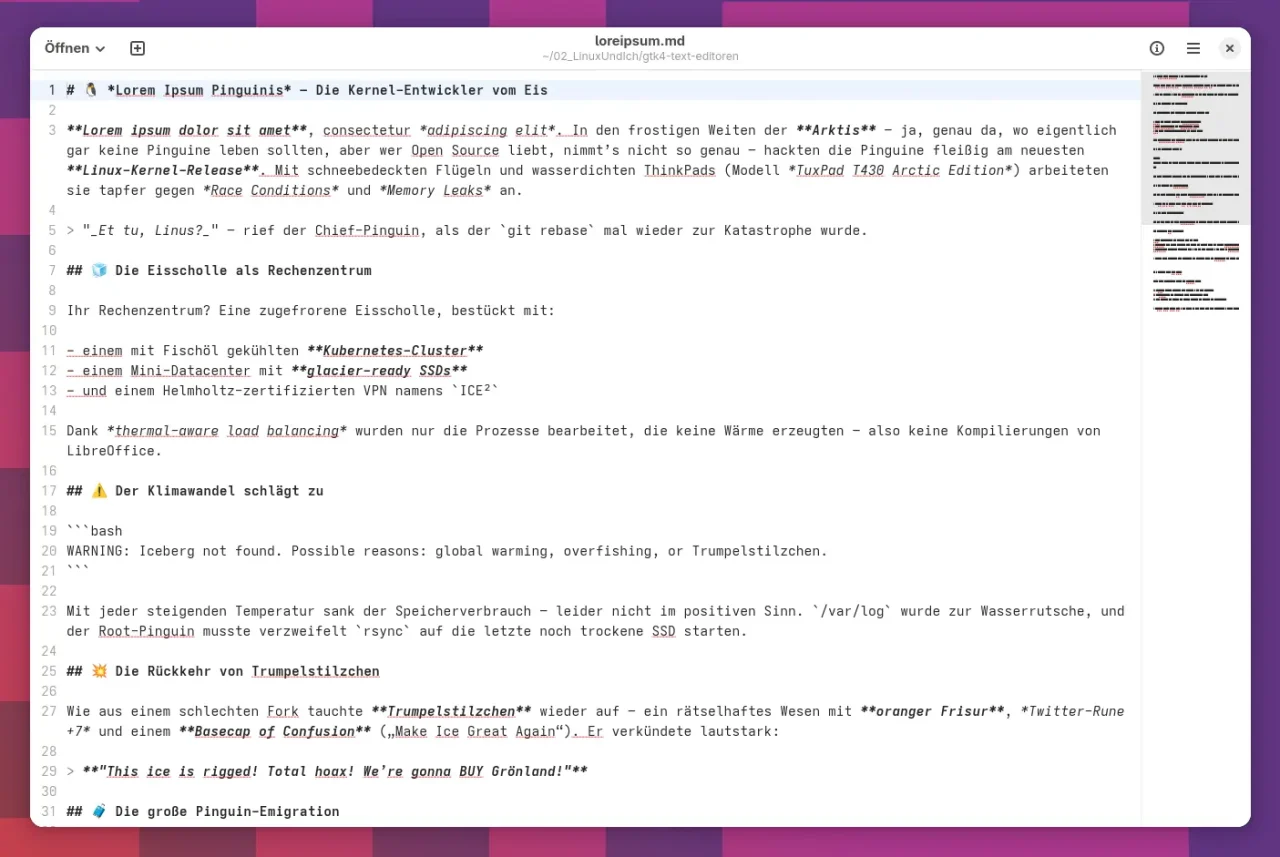Place cursor on word Kubernetes-Cluster

(395, 351)
